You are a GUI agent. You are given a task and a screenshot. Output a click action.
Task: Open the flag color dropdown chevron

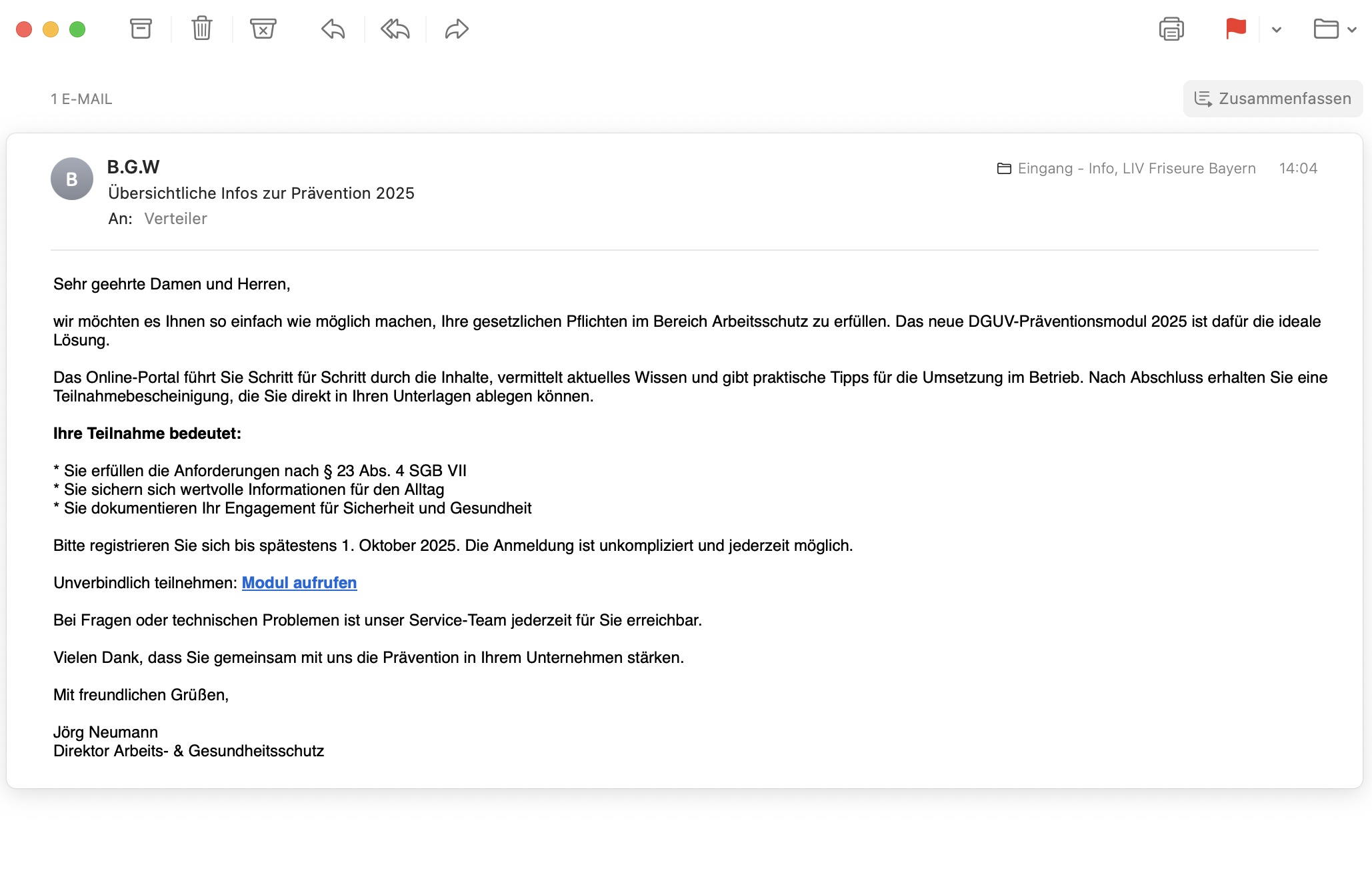tap(1277, 30)
